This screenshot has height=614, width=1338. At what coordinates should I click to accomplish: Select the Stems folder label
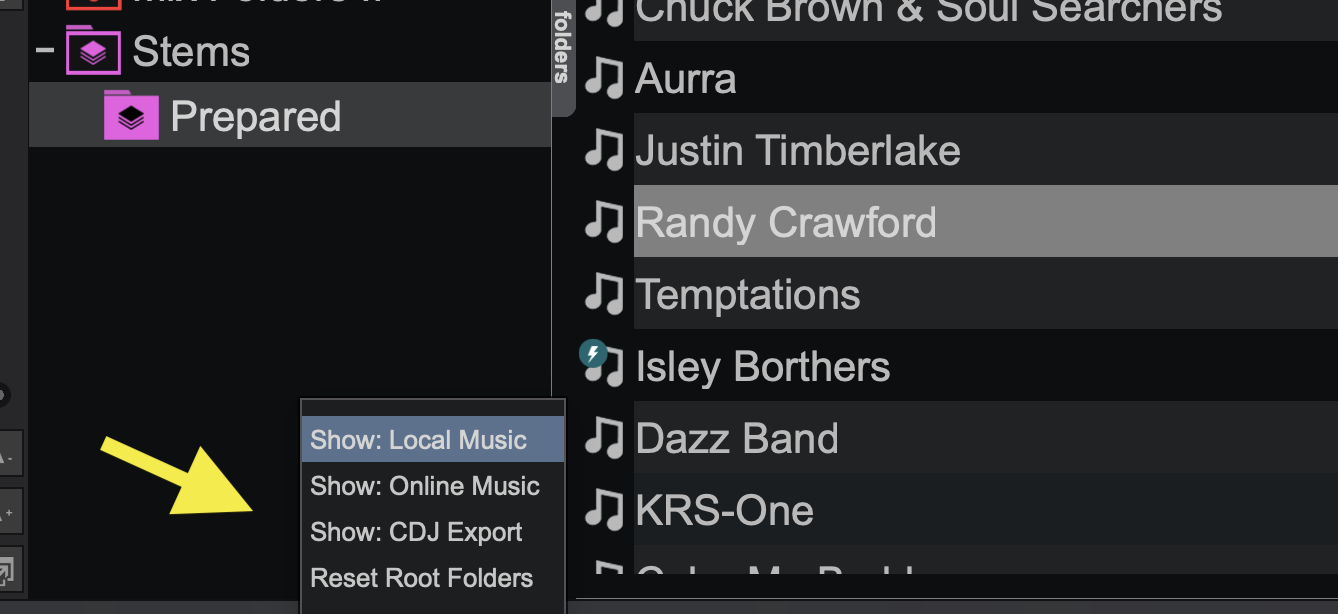click(x=191, y=52)
